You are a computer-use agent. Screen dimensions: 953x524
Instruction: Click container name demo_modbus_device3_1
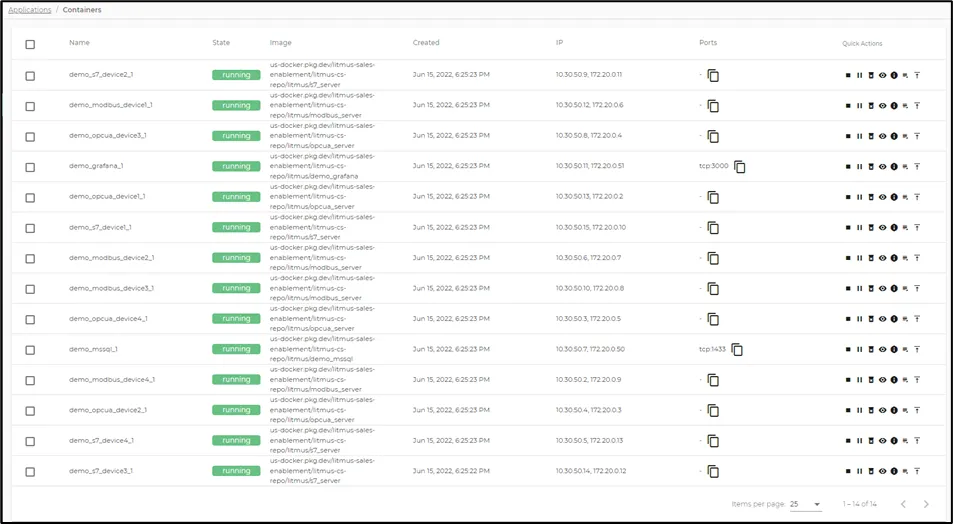point(111,288)
